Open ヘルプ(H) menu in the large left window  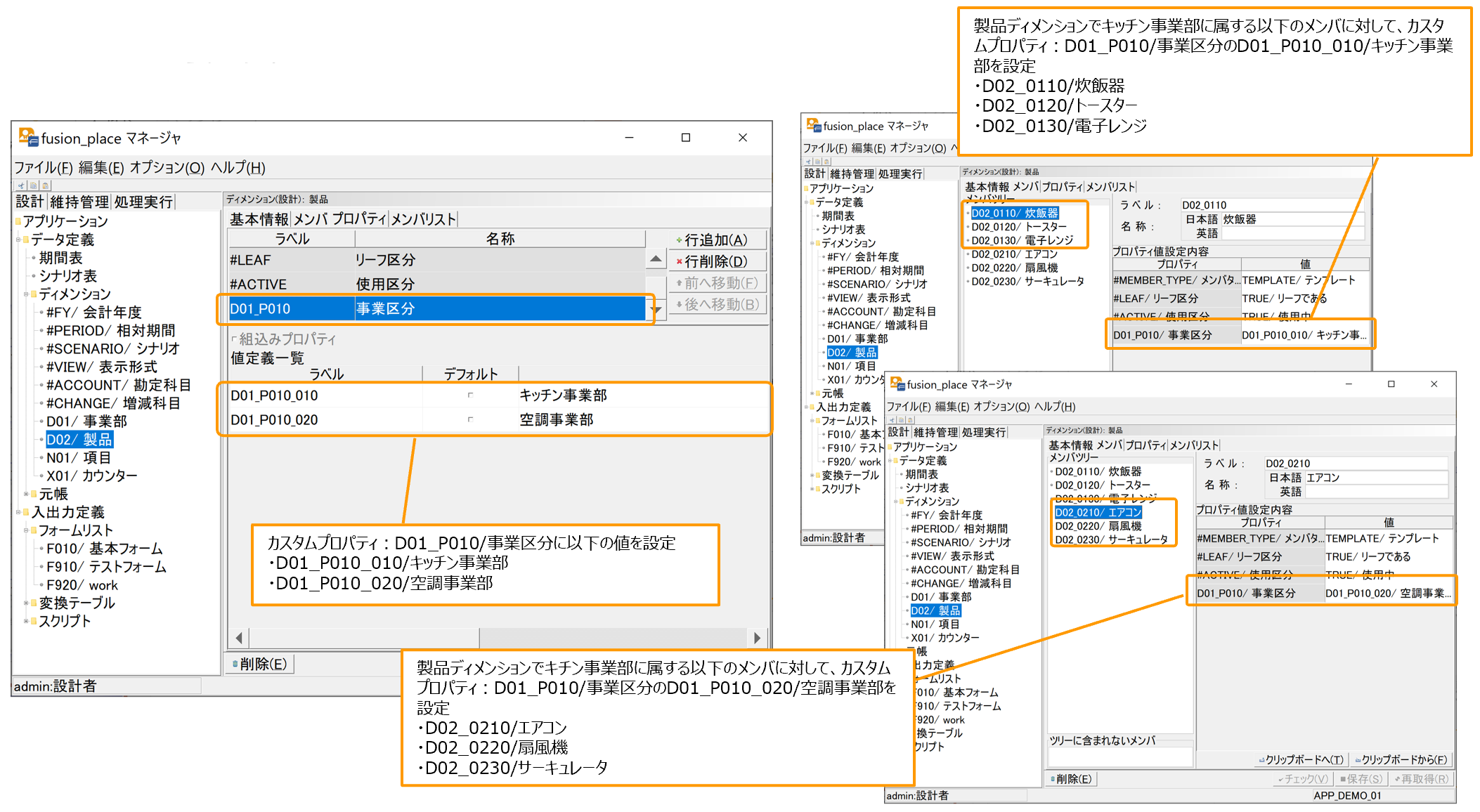pos(238,168)
